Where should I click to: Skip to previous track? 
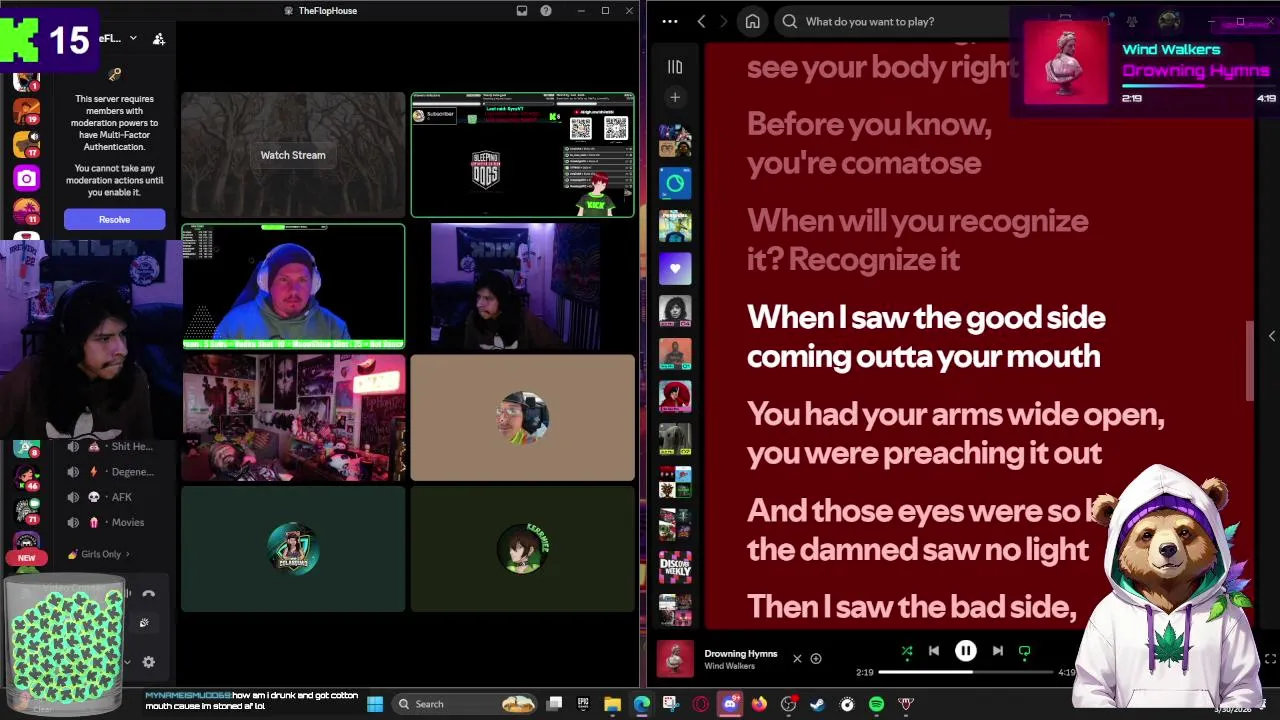click(x=934, y=651)
